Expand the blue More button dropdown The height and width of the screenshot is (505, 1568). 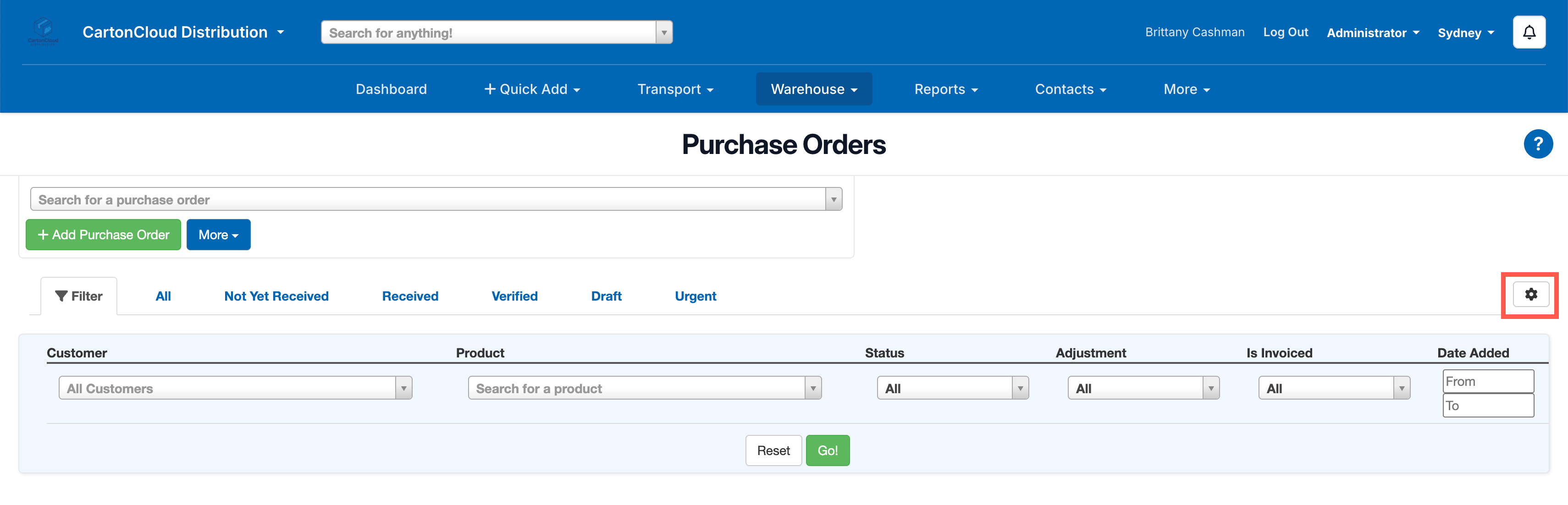pyautogui.click(x=218, y=235)
